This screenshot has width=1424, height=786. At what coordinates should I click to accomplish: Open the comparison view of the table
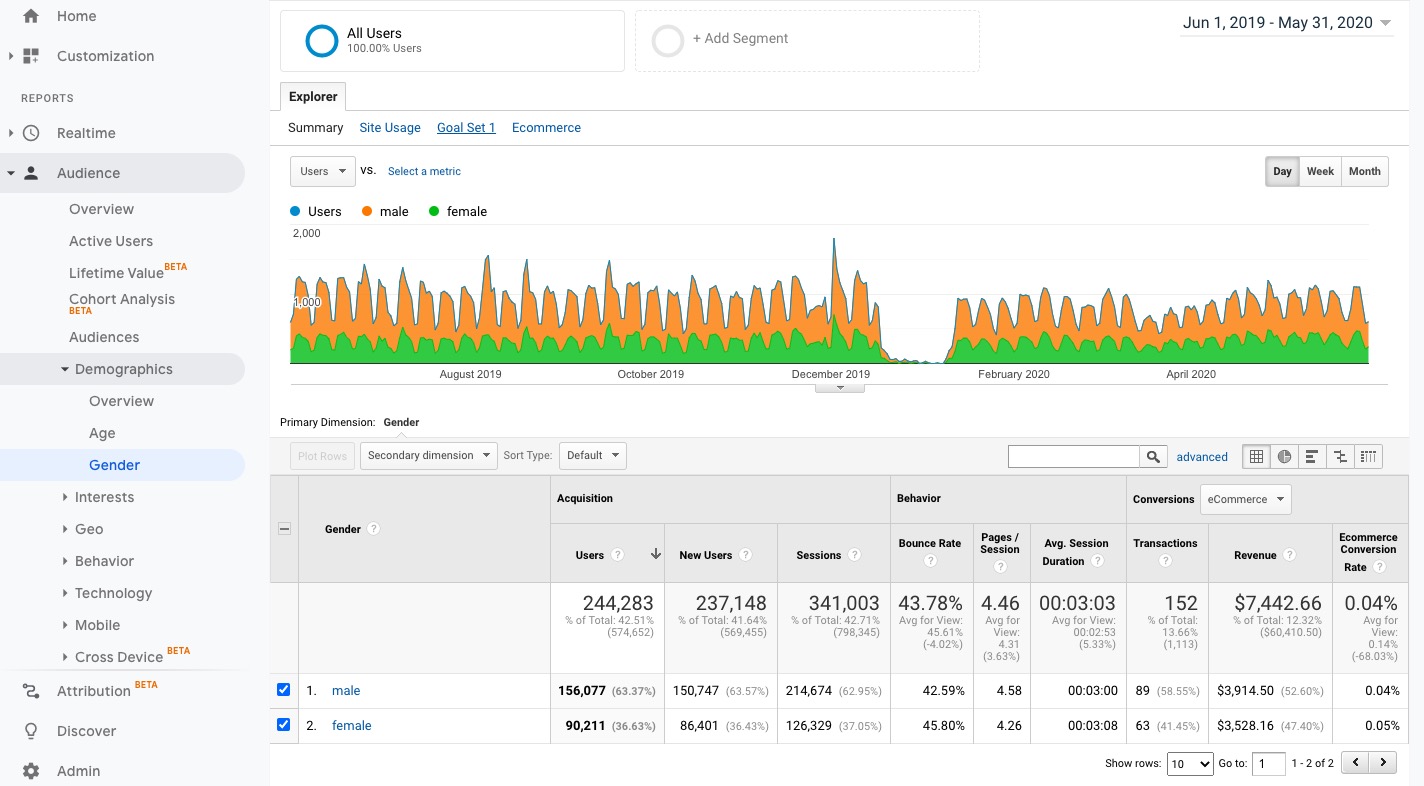(x=1340, y=456)
